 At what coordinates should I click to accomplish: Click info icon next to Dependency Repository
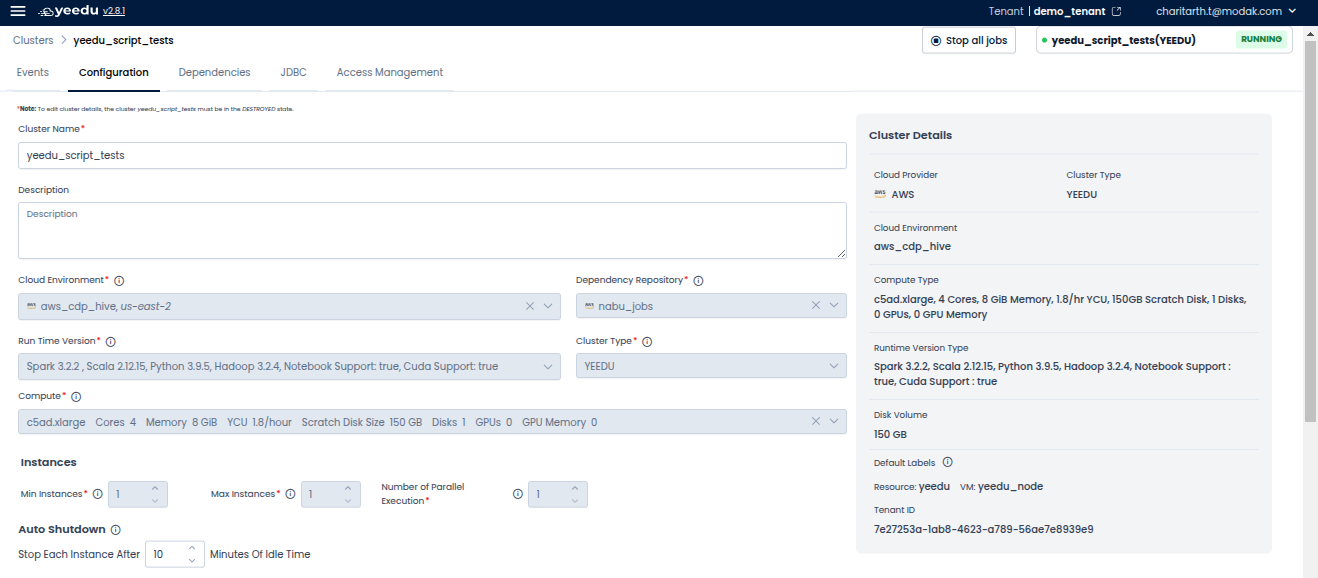[x=698, y=281]
